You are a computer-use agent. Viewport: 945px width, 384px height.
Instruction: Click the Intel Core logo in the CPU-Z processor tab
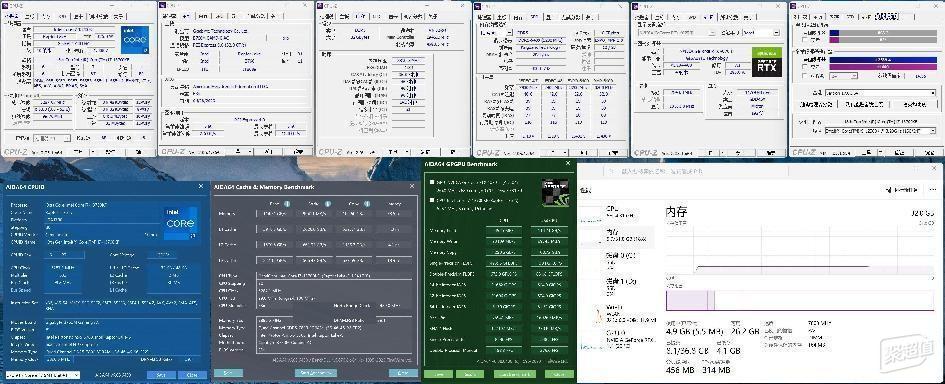(135, 40)
